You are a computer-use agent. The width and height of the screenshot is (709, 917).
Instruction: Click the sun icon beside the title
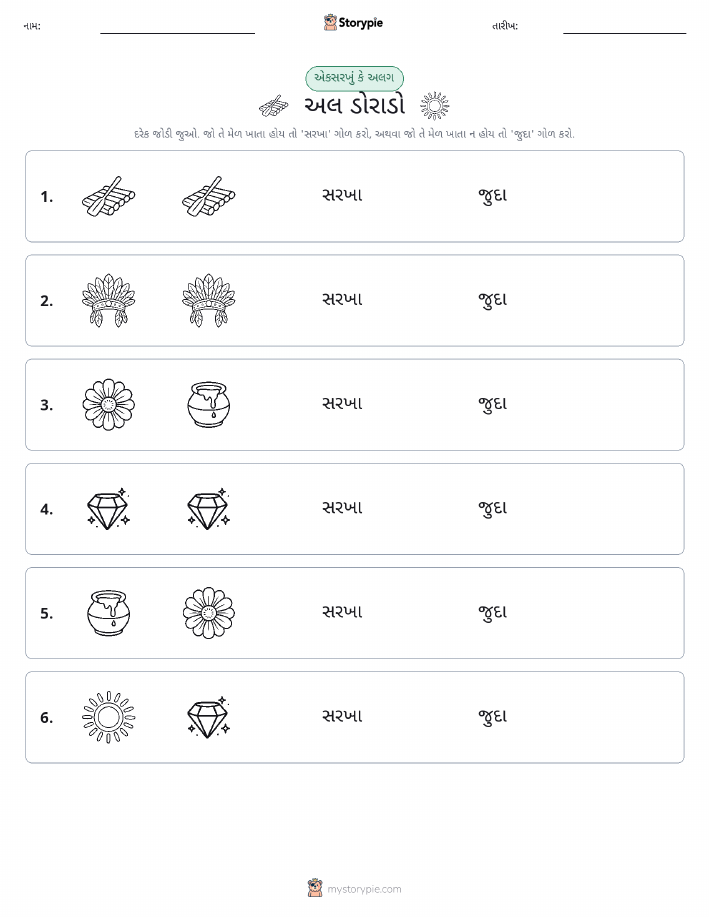coord(435,106)
